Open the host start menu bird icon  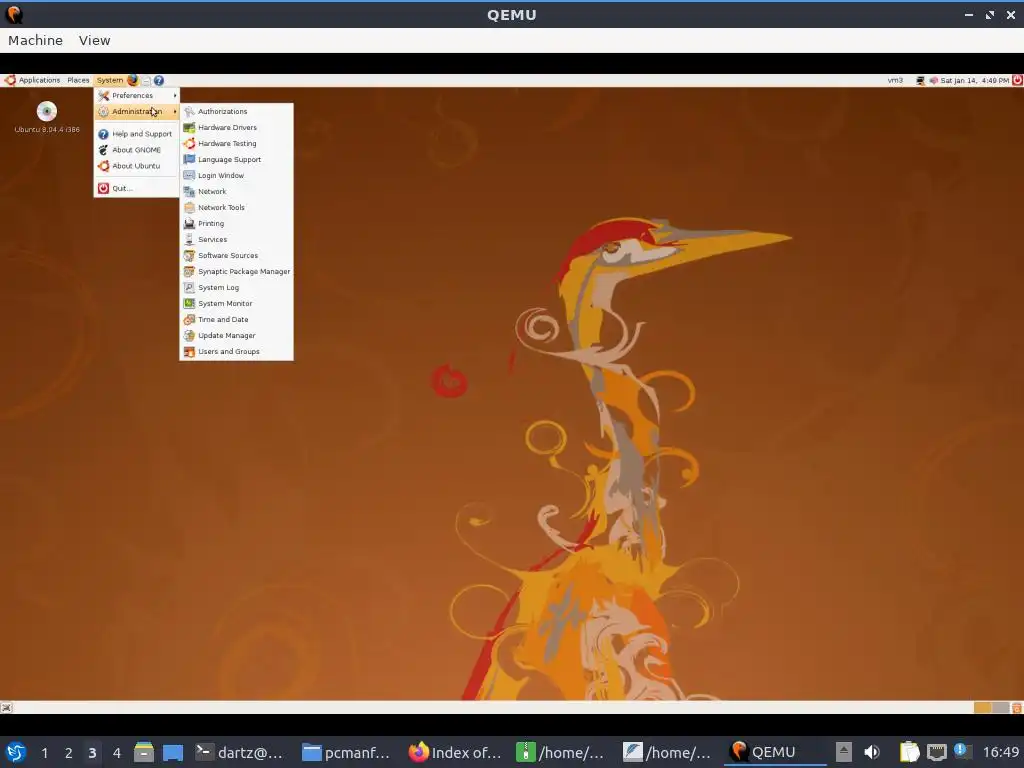tap(16, 752)
